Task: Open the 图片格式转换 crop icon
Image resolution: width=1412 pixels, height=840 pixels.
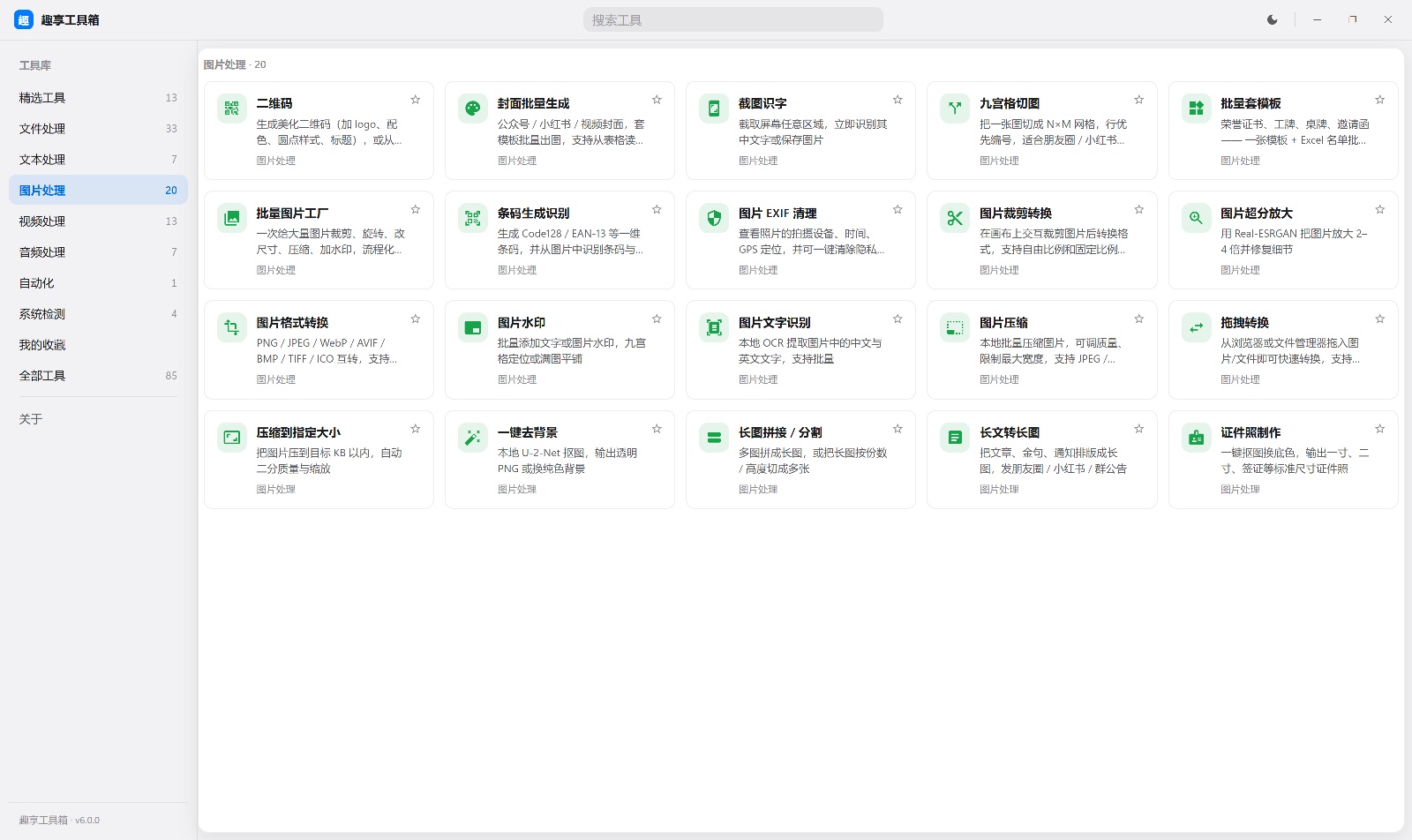Action: pos(231,327)
